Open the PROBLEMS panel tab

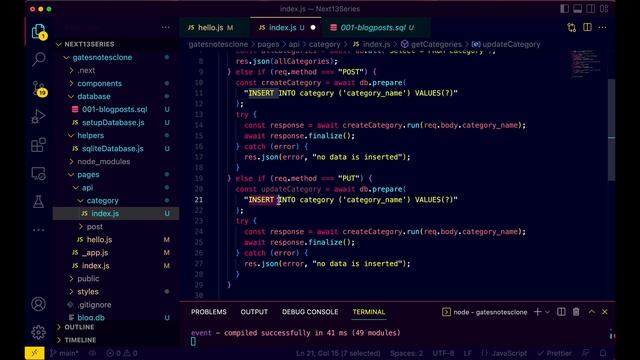pyautogui.click(x=209, y=312)
